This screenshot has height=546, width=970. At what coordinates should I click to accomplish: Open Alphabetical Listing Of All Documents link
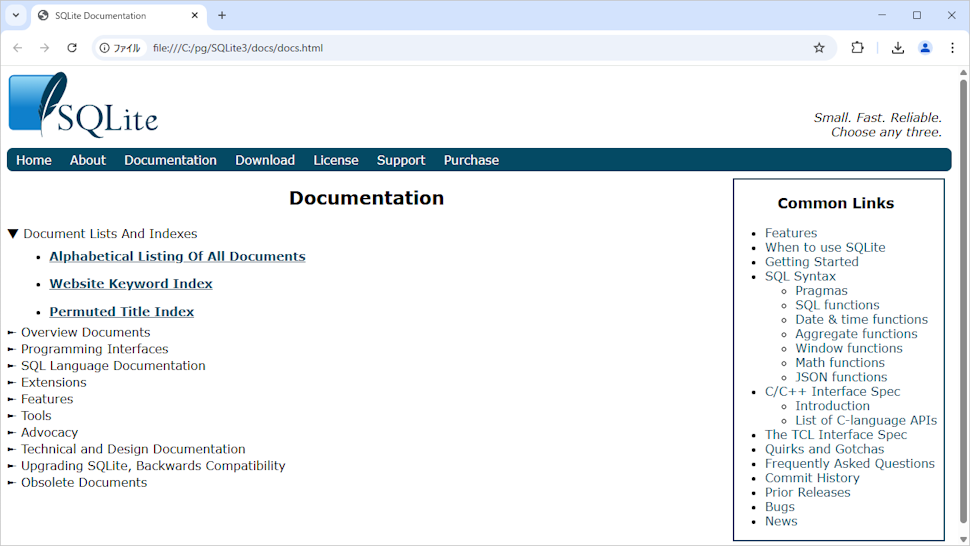(177, 257)
